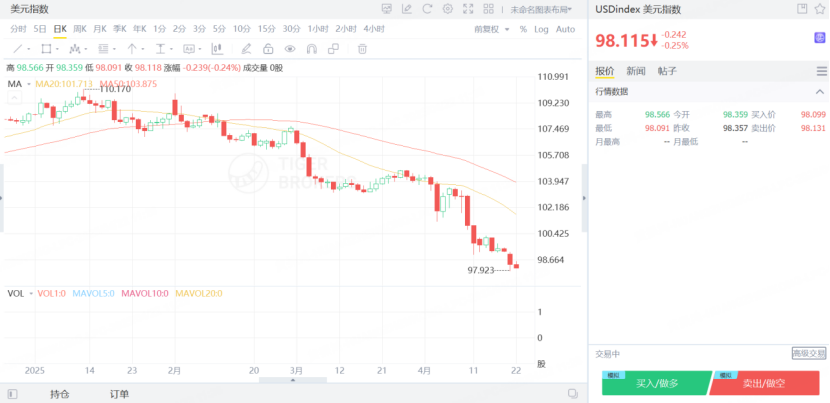This screenshot has width=830, height=403.
Task: Collapse the 行情数据 section
Action: pyautogui.click(x=820, y=92)
